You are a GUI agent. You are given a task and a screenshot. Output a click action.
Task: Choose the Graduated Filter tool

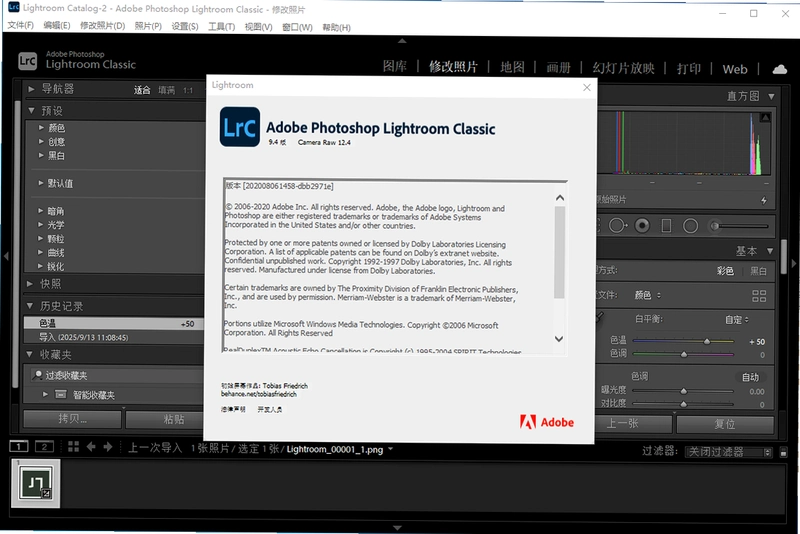pyautogui.click(x=666, y=225)
